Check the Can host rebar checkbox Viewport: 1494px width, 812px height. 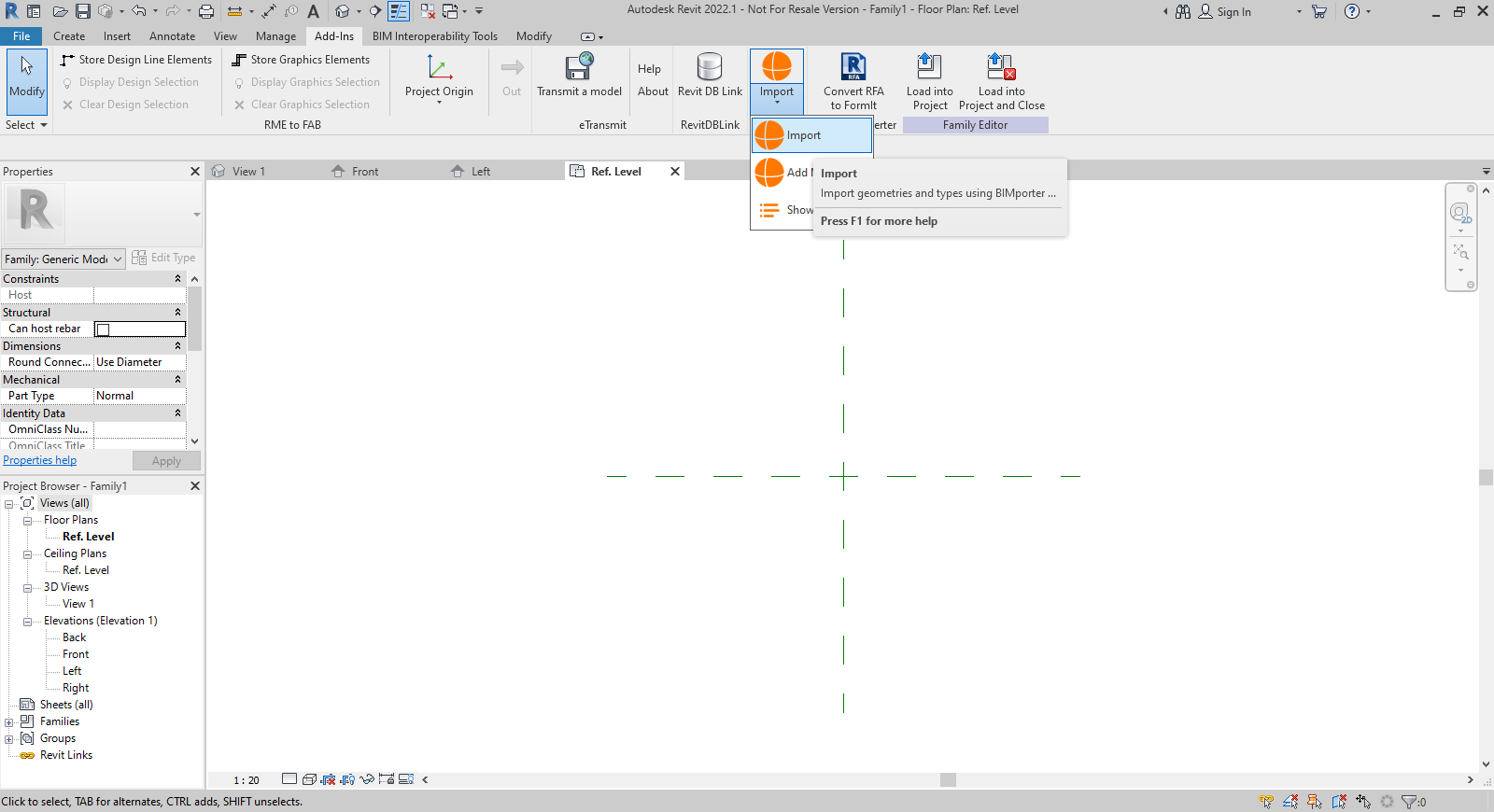coord(104,329)
